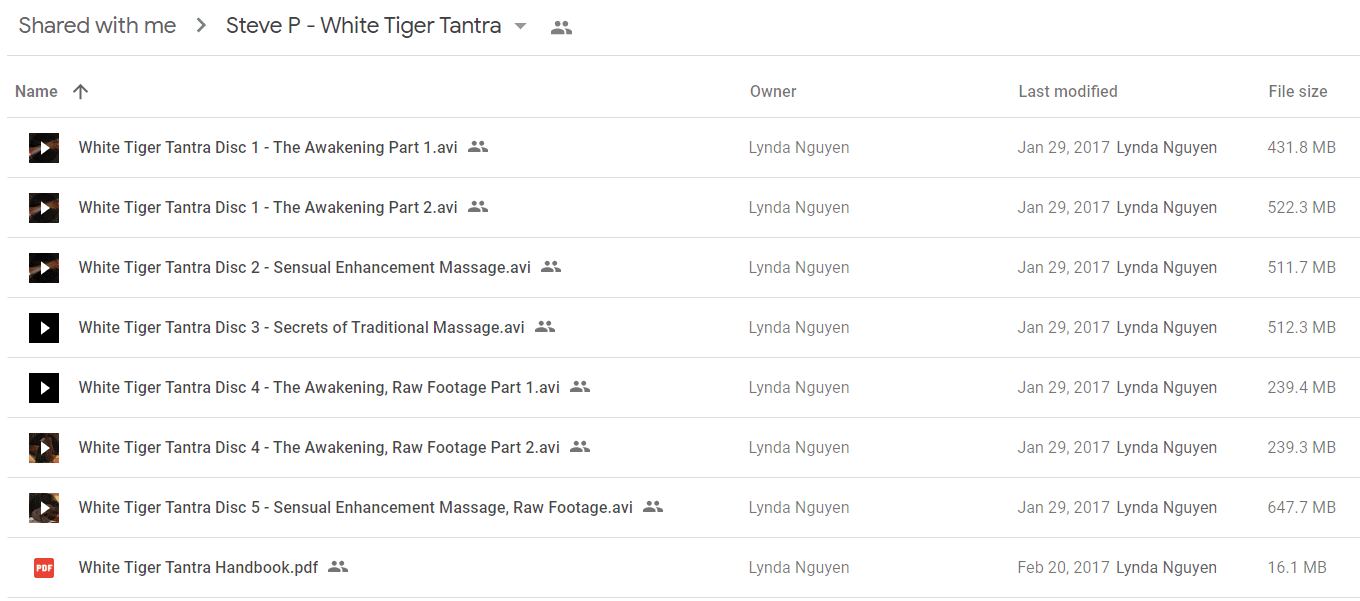Click shared icon next to Disc 5 Raw Footage.avi
1360x601 pixels.
[x=653, y=507]
